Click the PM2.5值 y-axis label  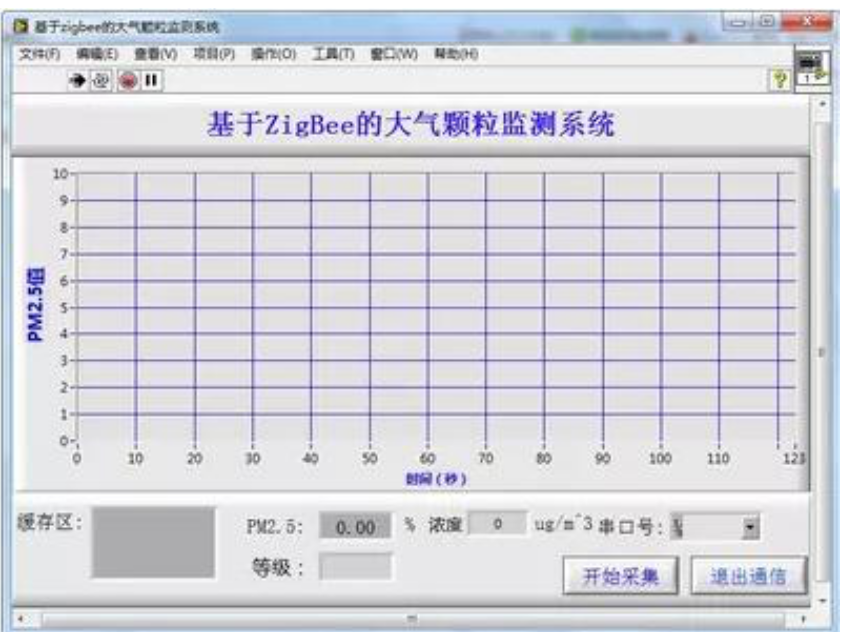(x=35, y=304)
